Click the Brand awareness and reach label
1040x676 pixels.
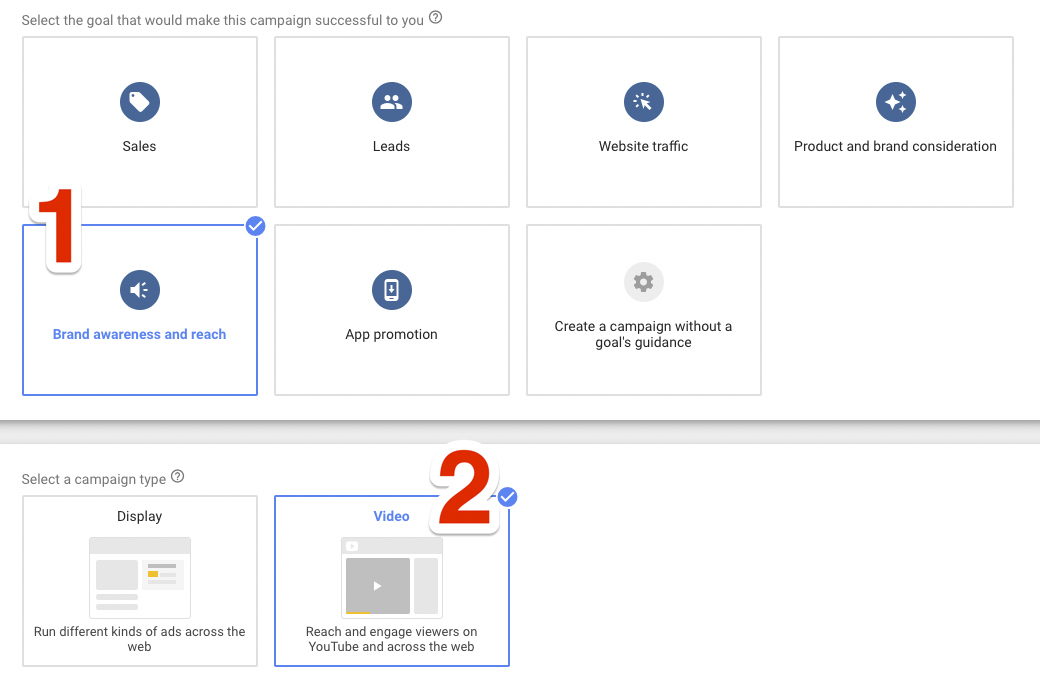coord(140,335)
